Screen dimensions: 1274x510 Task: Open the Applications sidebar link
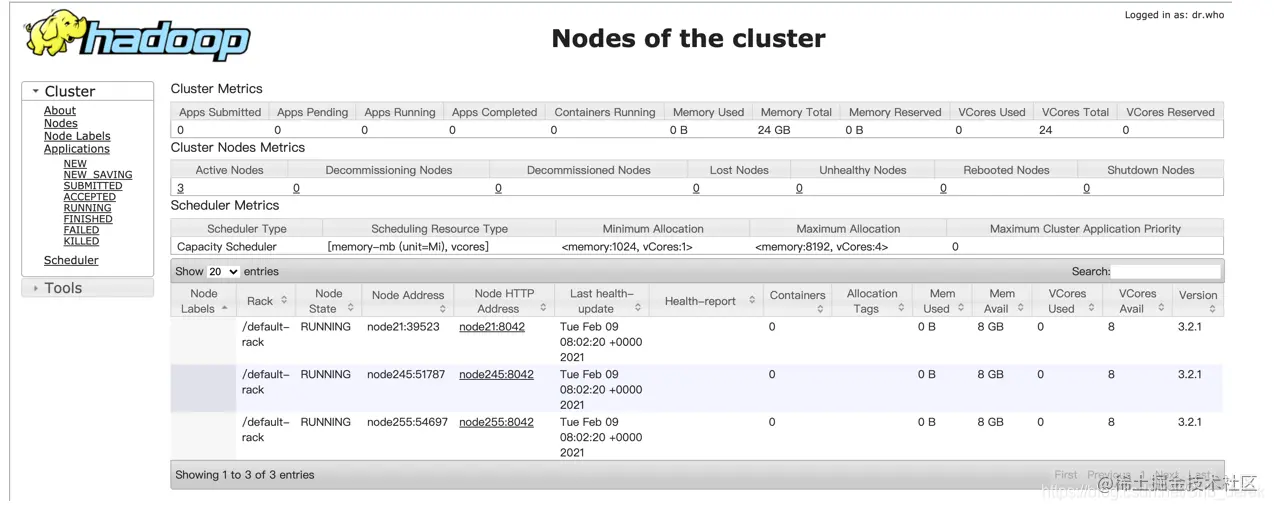[77, 149]
